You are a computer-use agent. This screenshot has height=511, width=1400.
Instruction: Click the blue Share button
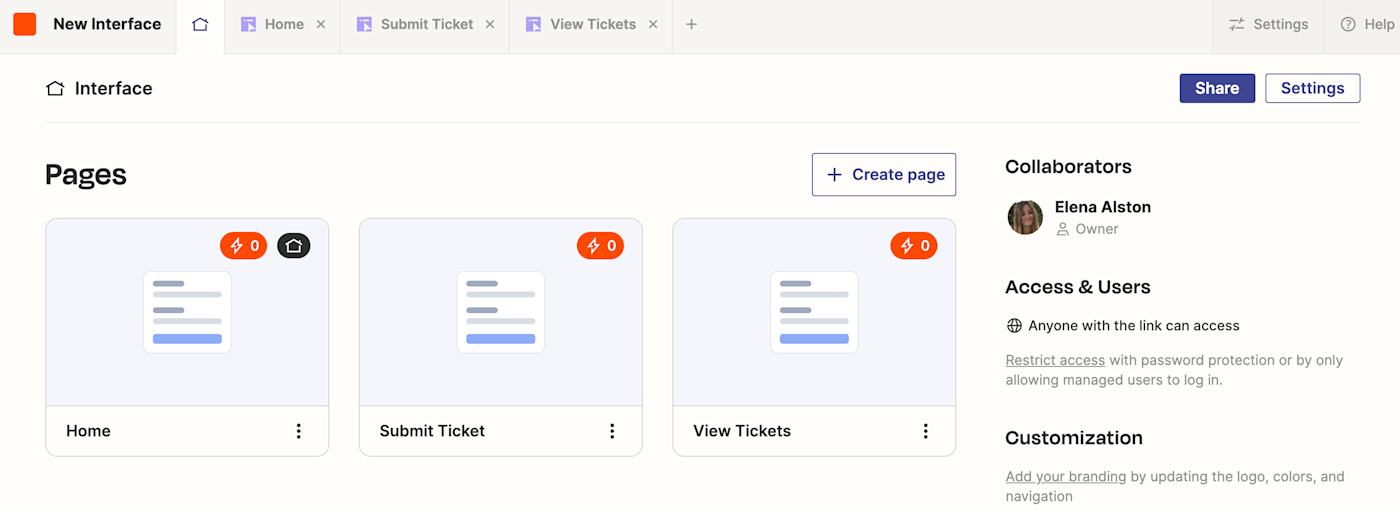1217,88
